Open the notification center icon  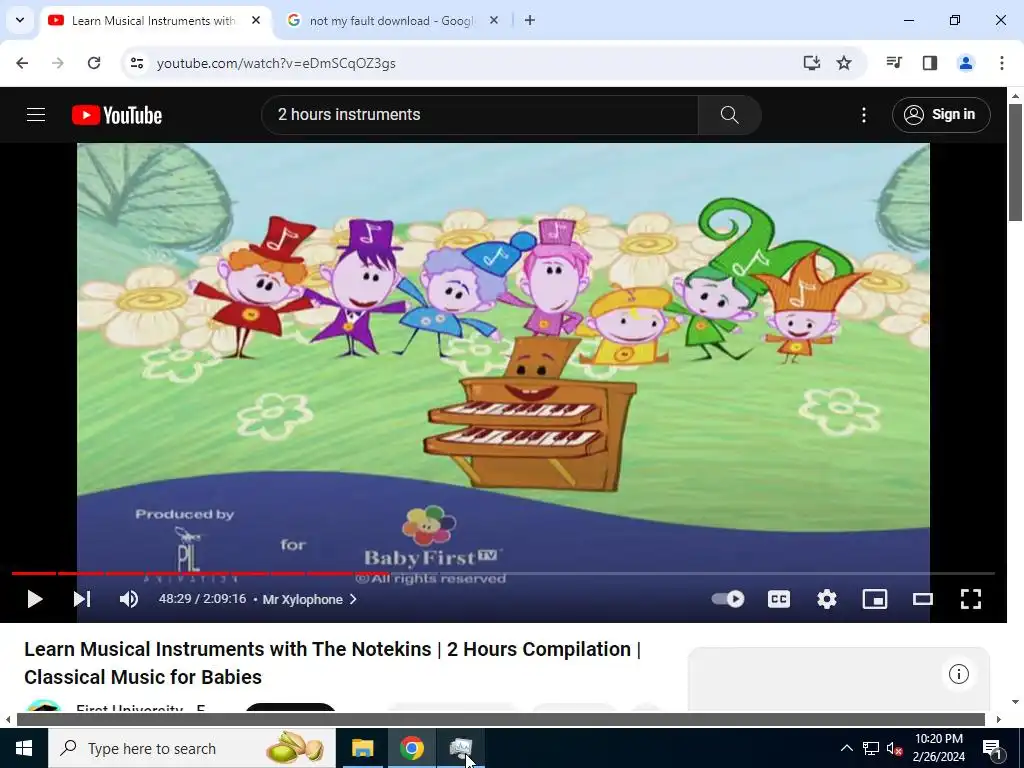pyautogui.click(x=992, y=748)
